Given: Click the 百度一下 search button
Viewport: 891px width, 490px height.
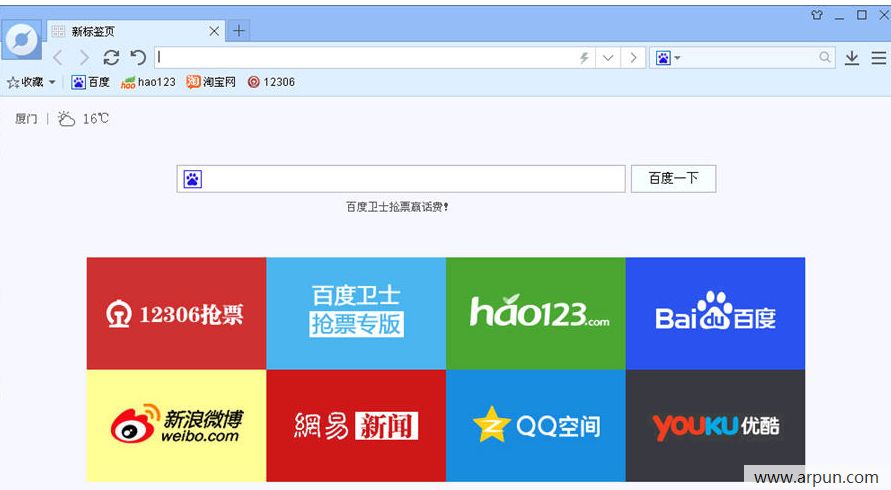Looking at the screenshot, I should click(673, 178).
